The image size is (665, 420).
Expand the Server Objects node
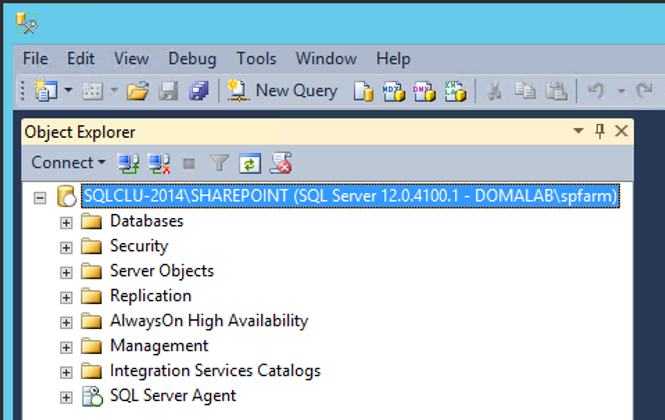pos(66,272)
